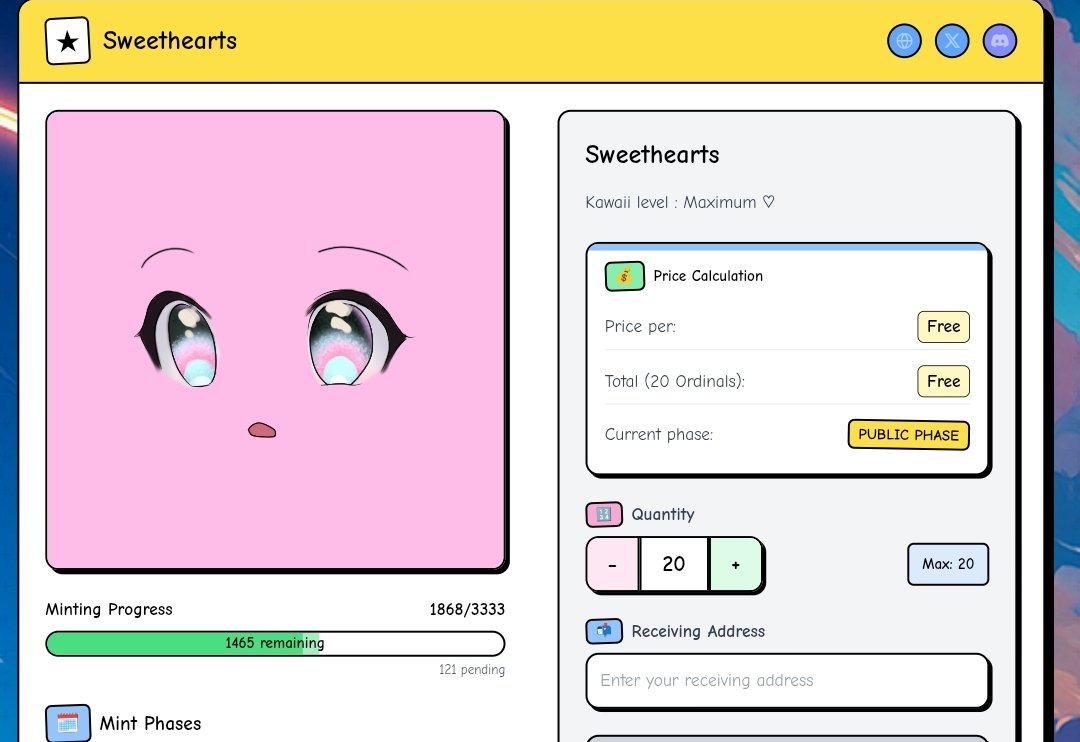Viewport: 1080px width, 742px height.
Task: Click the 'Price Calculation' heading
Action: click(708, 276)
